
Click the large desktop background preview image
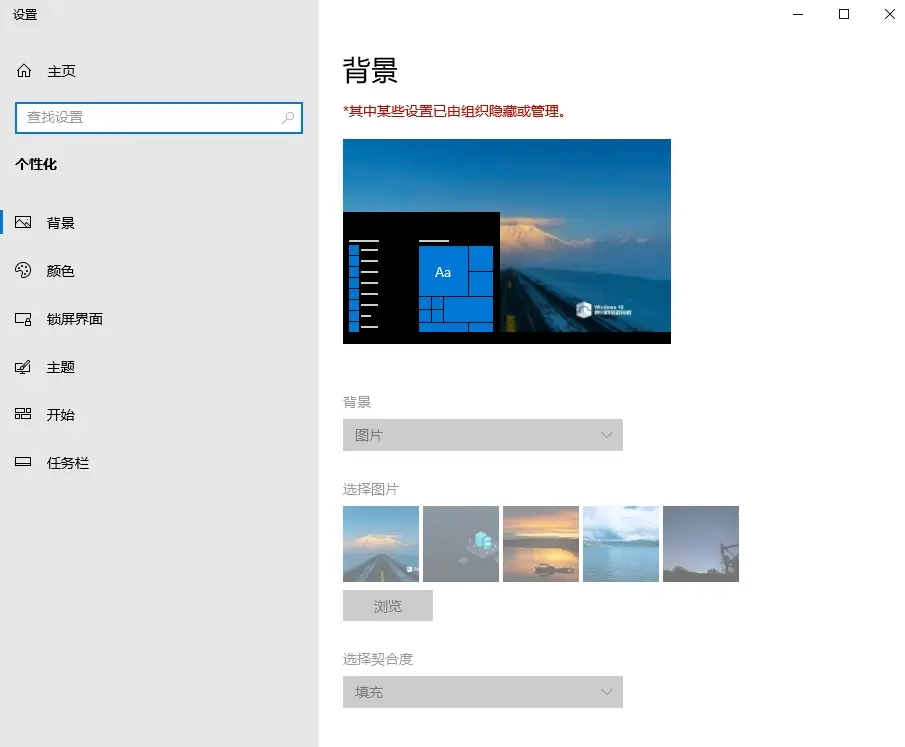click(506, 241)
